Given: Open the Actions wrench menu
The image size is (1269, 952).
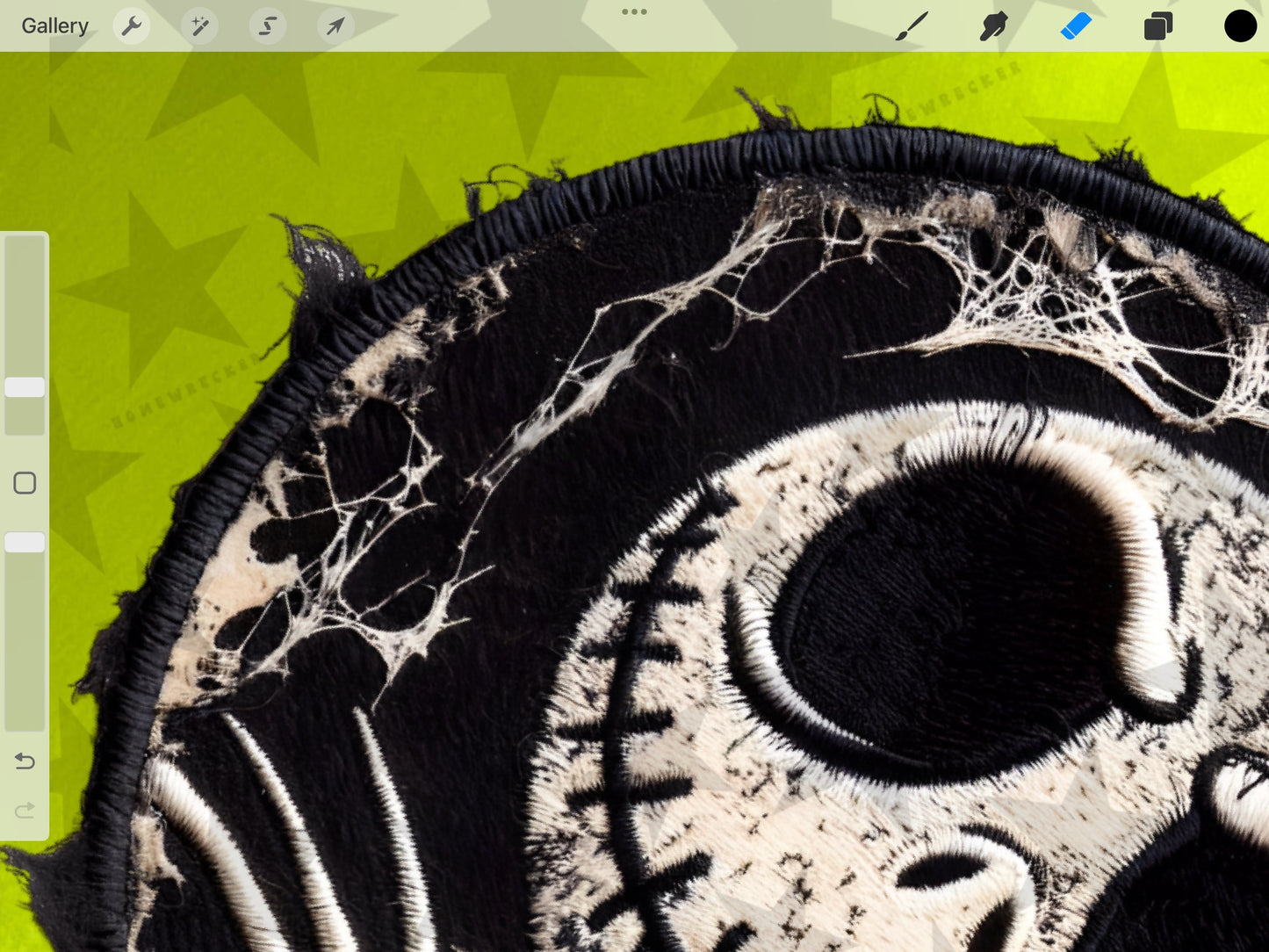Looking at the screenshot, I should [x=132, y=26].
